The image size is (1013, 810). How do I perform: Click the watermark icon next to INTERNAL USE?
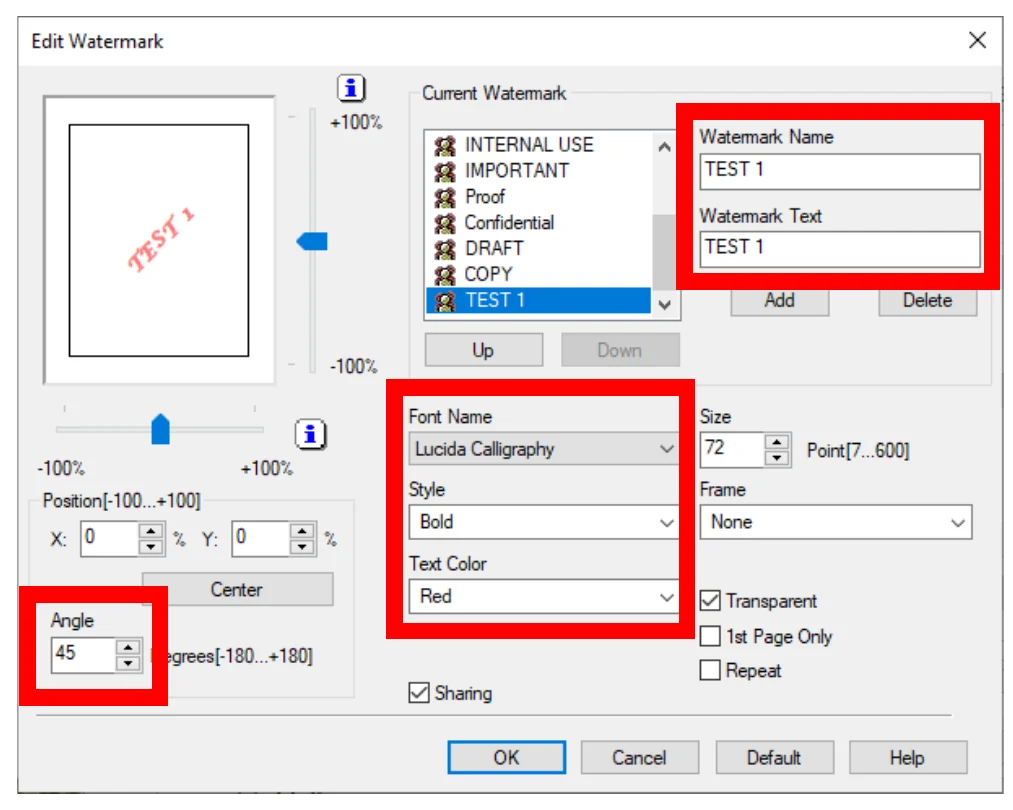coord(444,145)
